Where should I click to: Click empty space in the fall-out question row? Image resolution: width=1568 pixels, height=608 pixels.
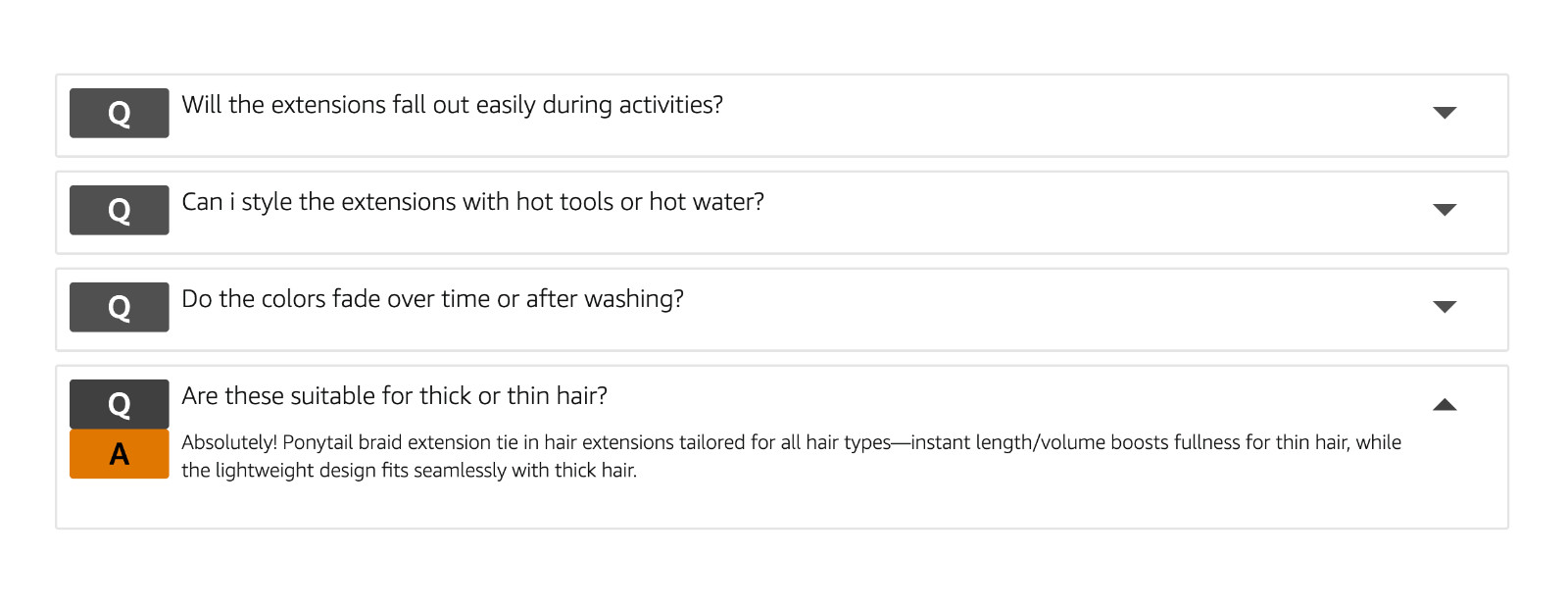1078,115
